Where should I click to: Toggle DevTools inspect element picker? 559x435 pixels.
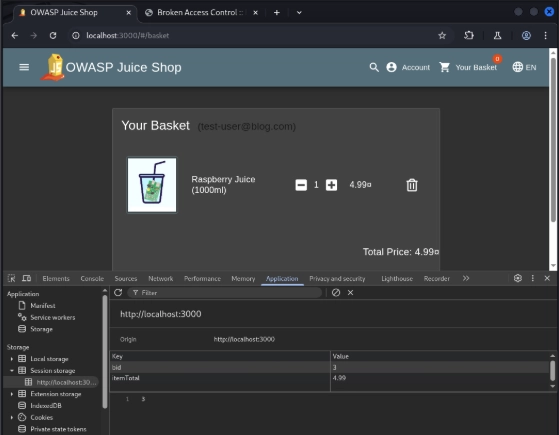[x=11, y=278]
